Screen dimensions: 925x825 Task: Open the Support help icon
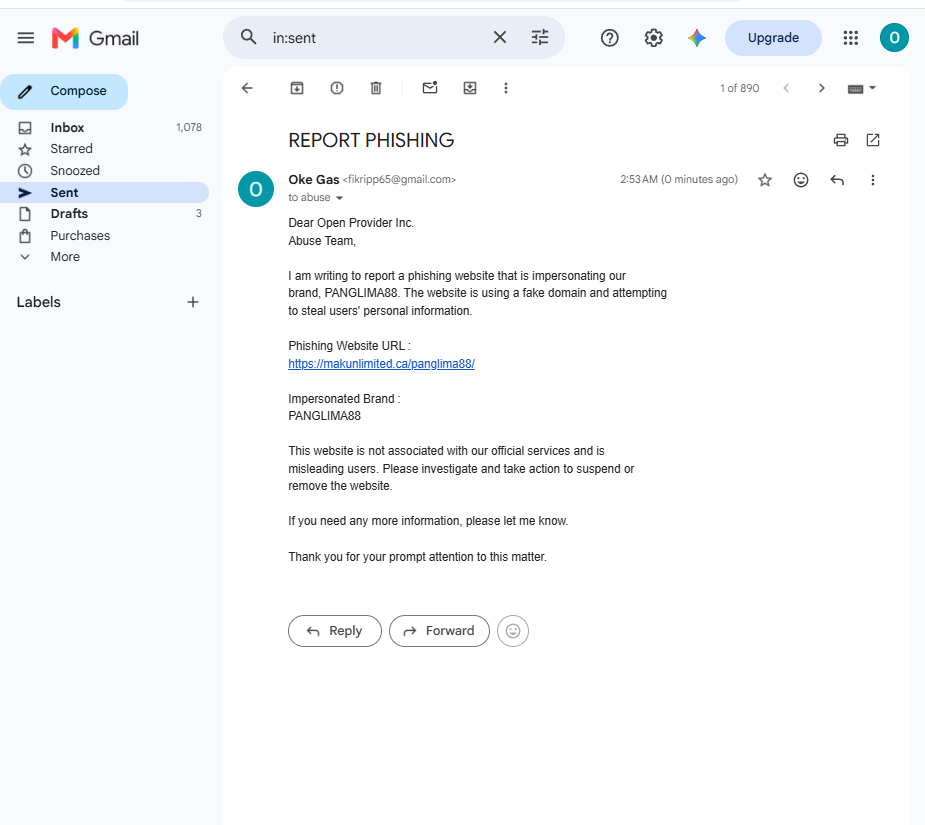(609, 38)
